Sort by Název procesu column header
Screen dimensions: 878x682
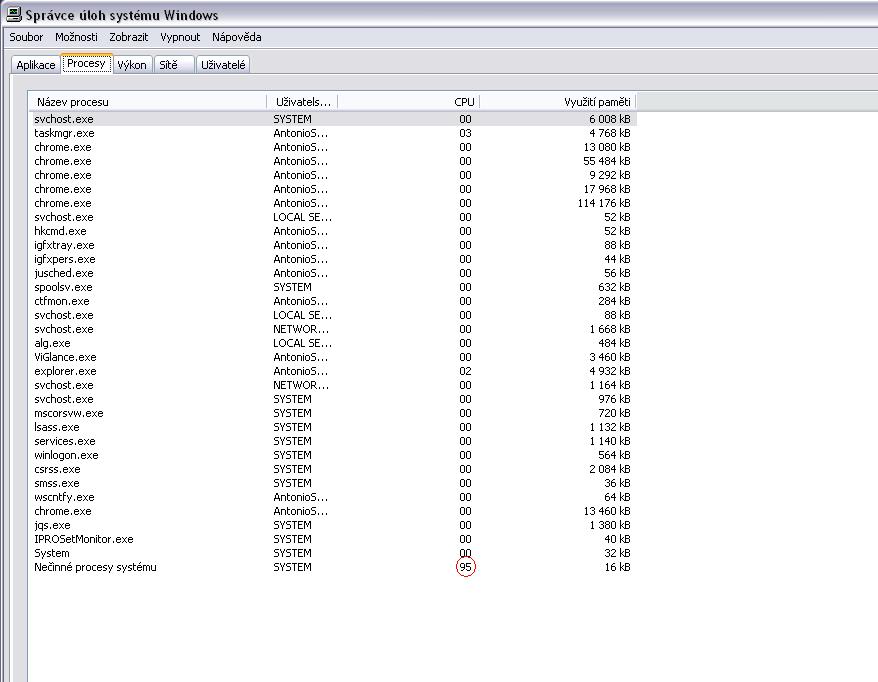pos(148,102)
